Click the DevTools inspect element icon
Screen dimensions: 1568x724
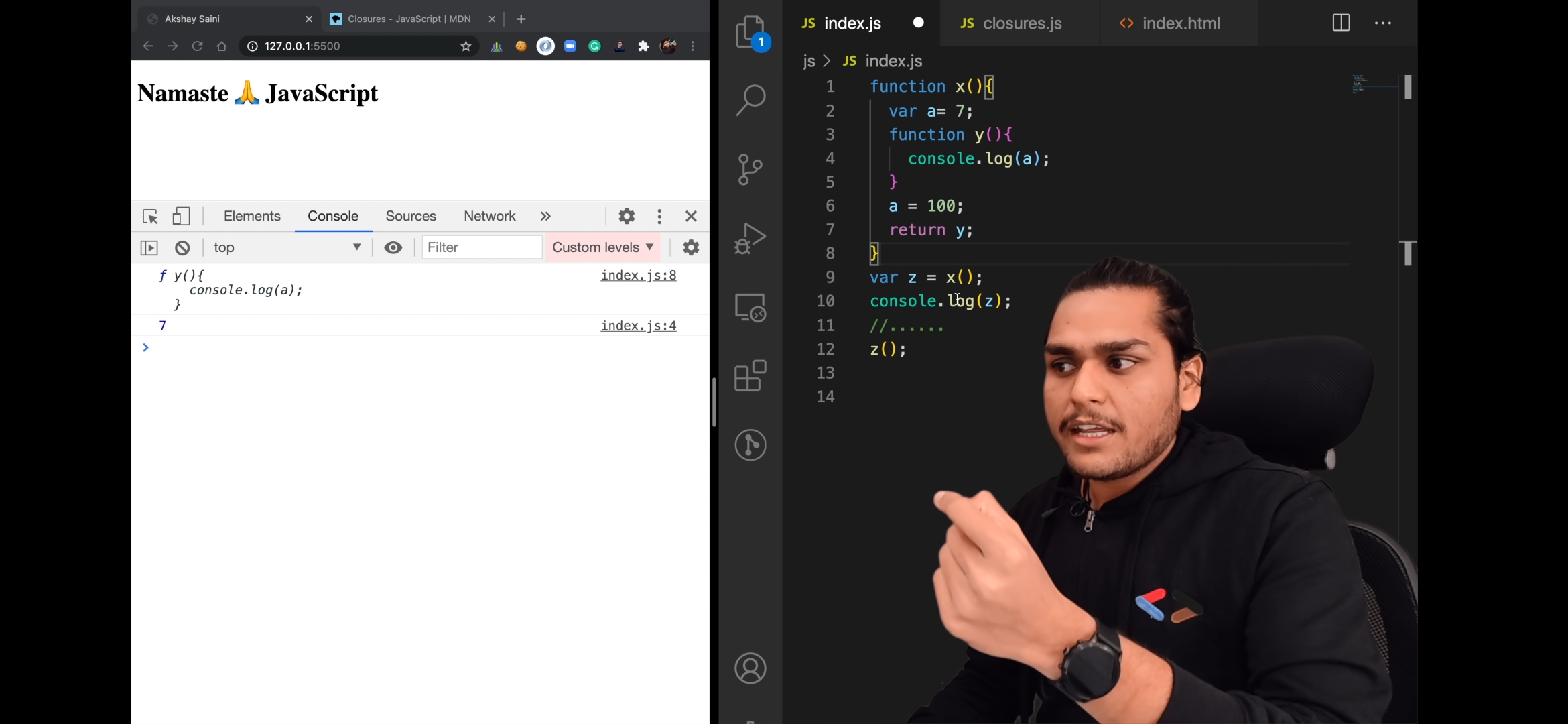click(150, 216)
